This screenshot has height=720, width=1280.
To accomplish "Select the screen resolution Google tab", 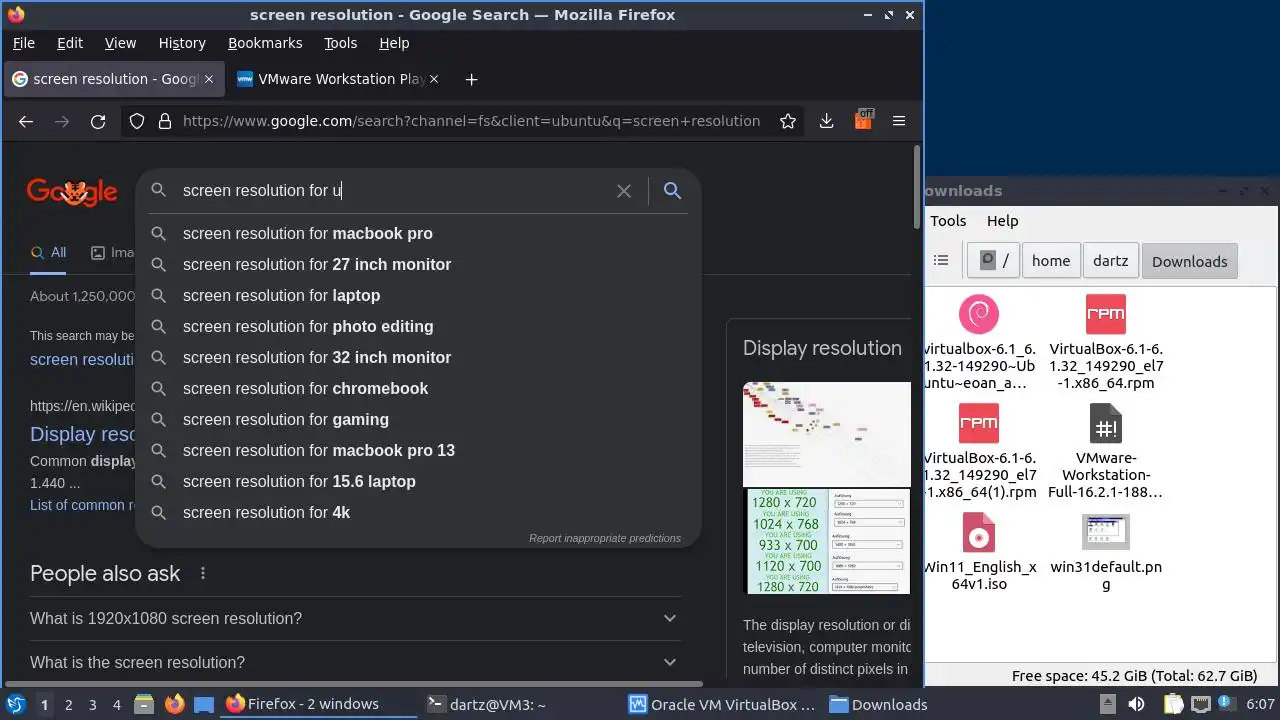I will (x=114, y=79).
